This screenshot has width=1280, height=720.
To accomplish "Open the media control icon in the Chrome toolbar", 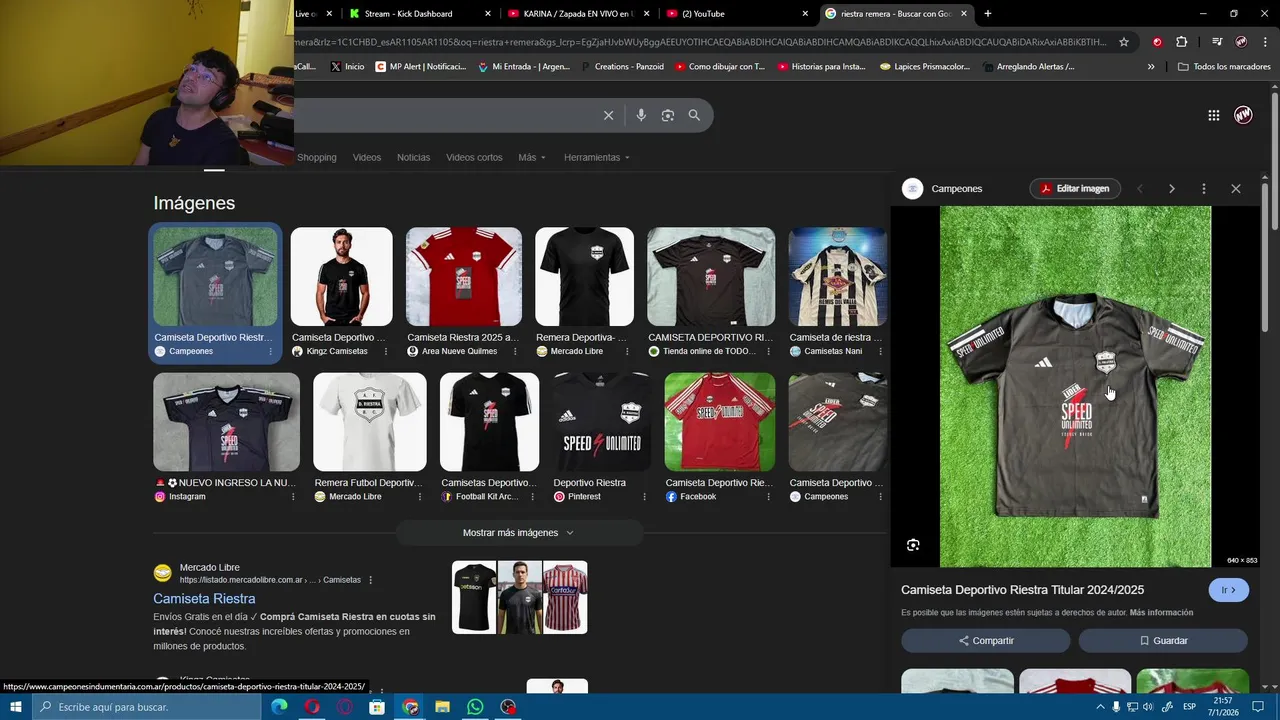I will (x=1217, y=42).
